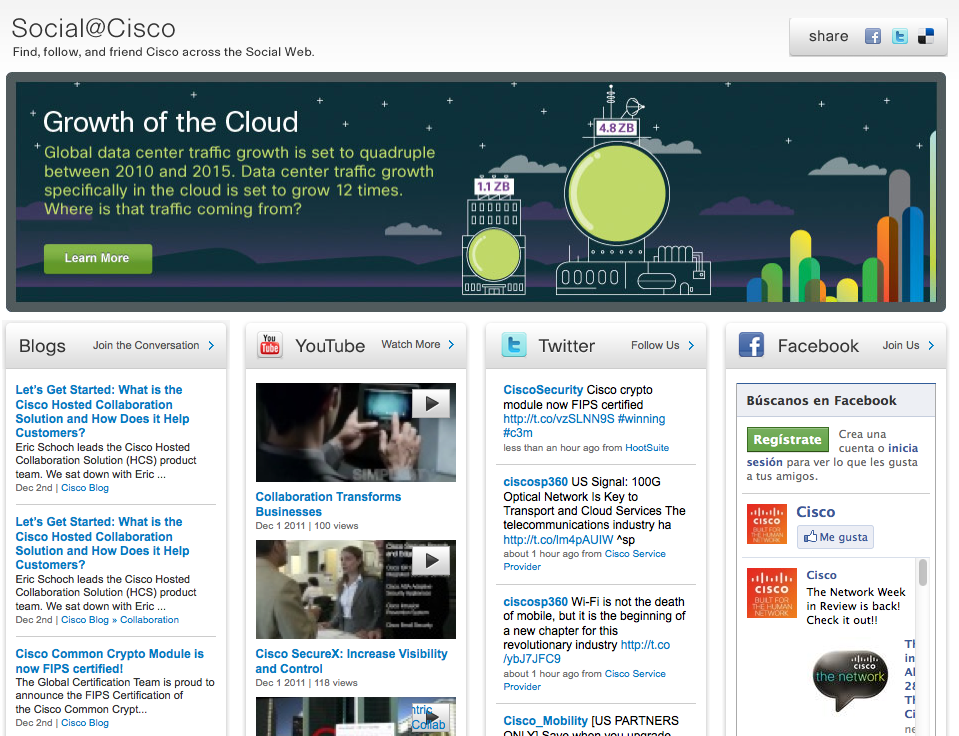Open ciscosp360 handle on Wi-Fi tweet

tap(535, 601)
